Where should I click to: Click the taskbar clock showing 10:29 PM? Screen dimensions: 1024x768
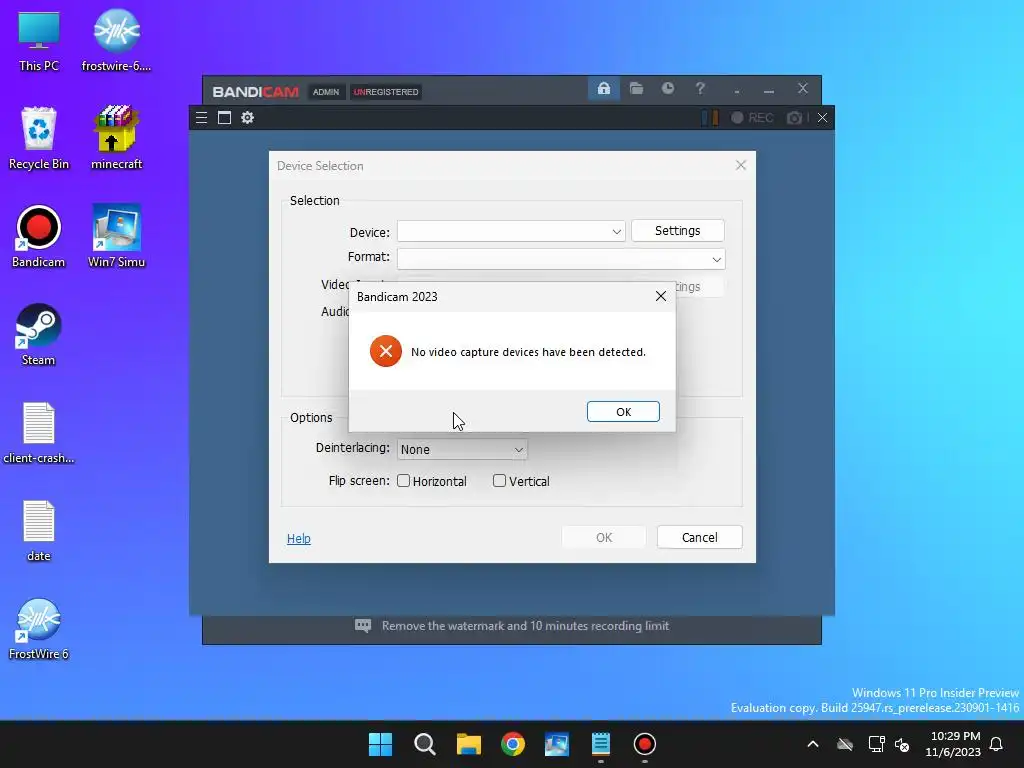953,744
